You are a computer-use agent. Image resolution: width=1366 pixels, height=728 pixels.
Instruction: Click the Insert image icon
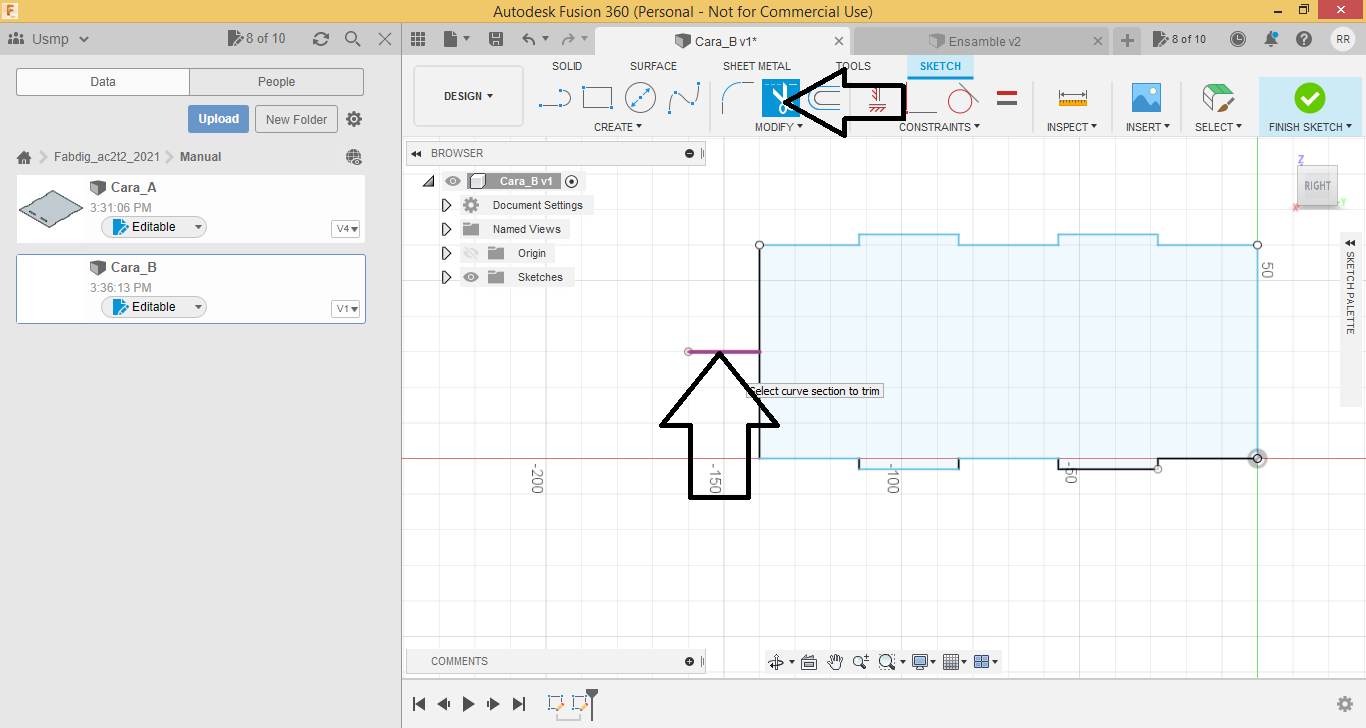1146,98
